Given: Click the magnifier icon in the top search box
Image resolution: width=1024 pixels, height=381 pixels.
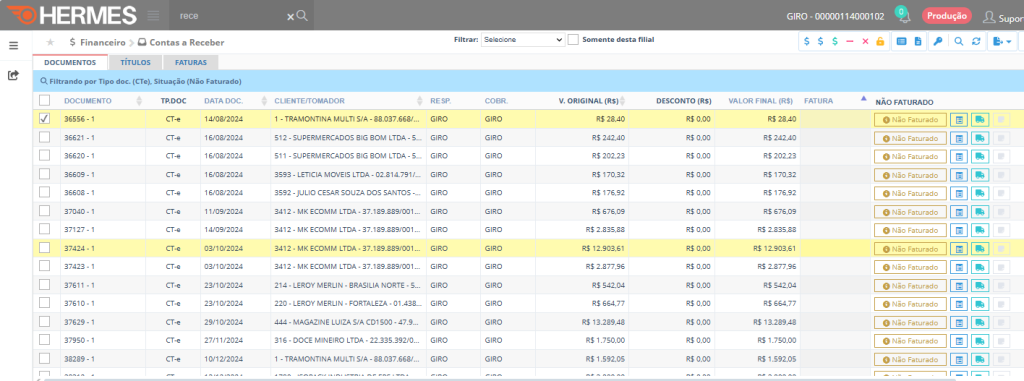Looking at the screenshot, I should coord(302,15).
